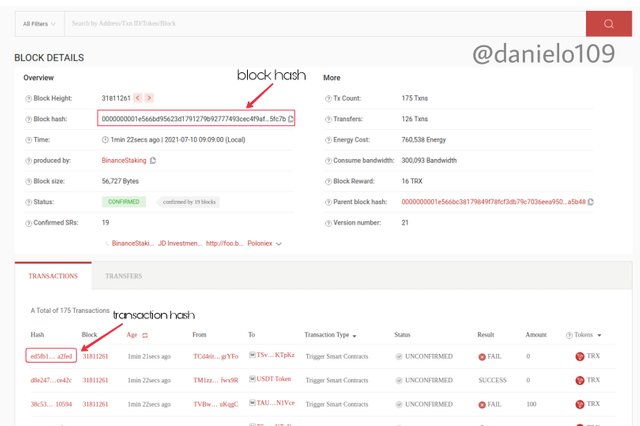Switch to the TRANSFERS tab

coord(124,276)
